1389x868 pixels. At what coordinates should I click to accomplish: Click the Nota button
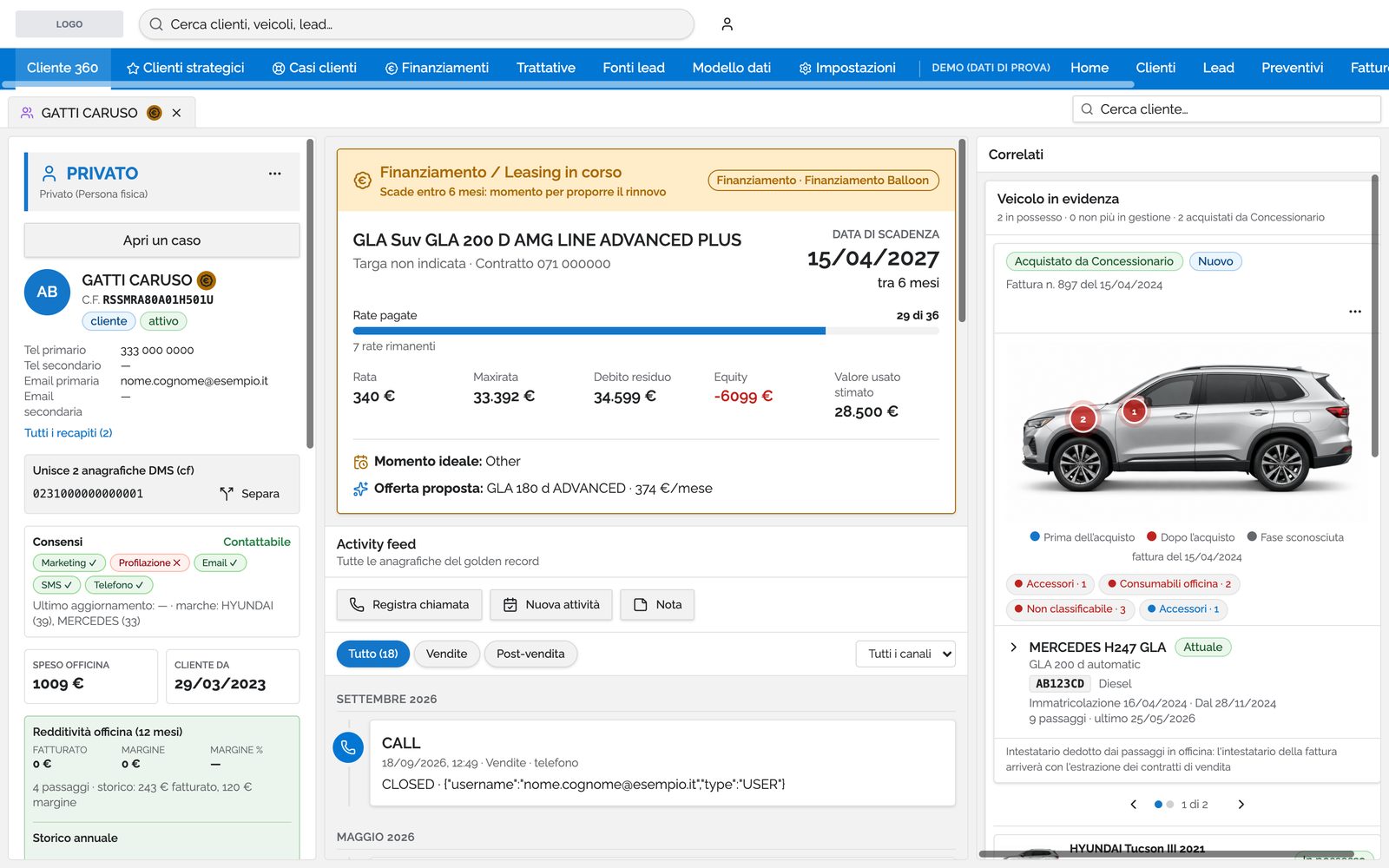(x=657, y=605)
